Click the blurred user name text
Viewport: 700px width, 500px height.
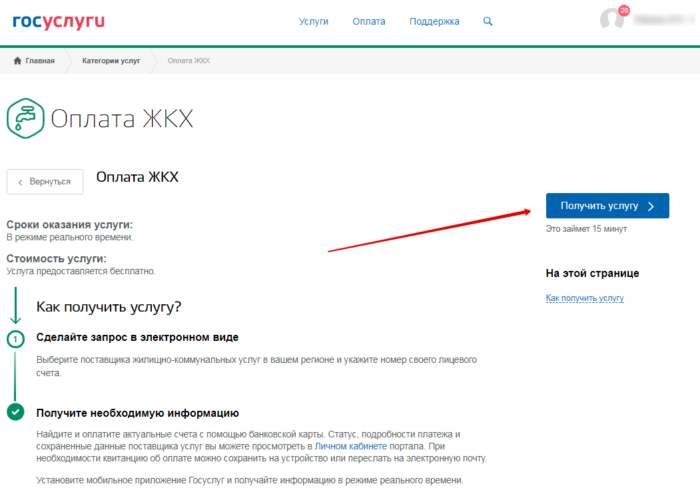pos(663,19)
